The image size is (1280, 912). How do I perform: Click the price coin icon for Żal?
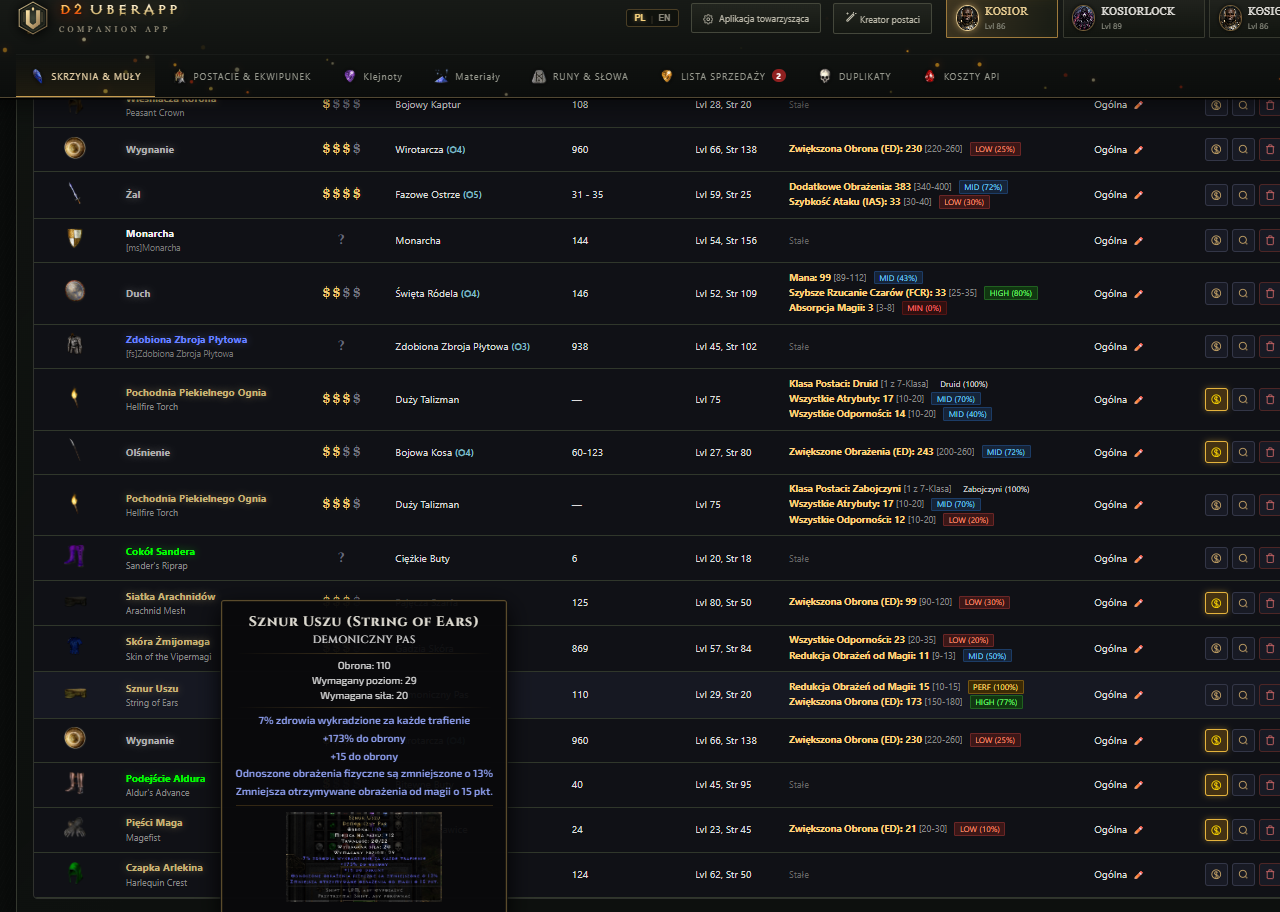[1216, 195]
